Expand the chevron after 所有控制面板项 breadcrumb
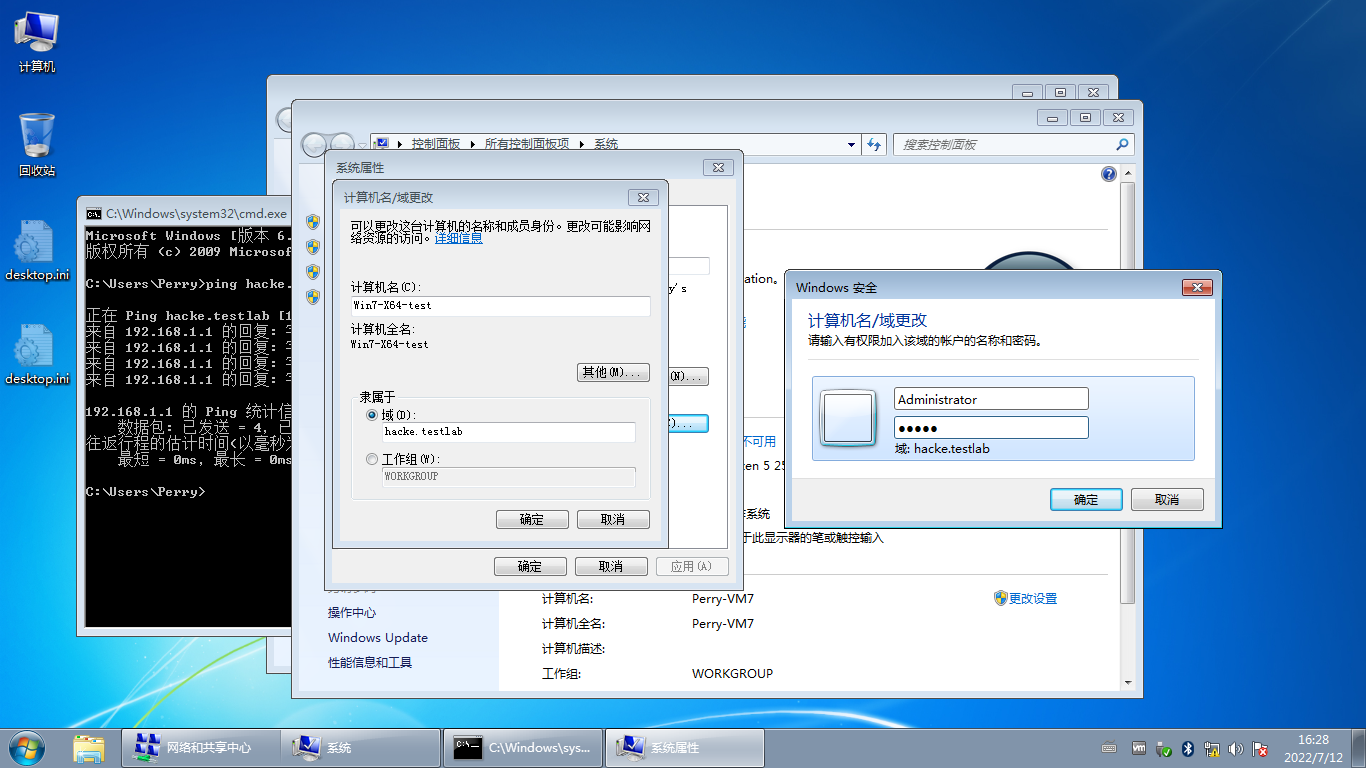The height and width of the screenshot is (768, 1366). (x=580, y=144)
